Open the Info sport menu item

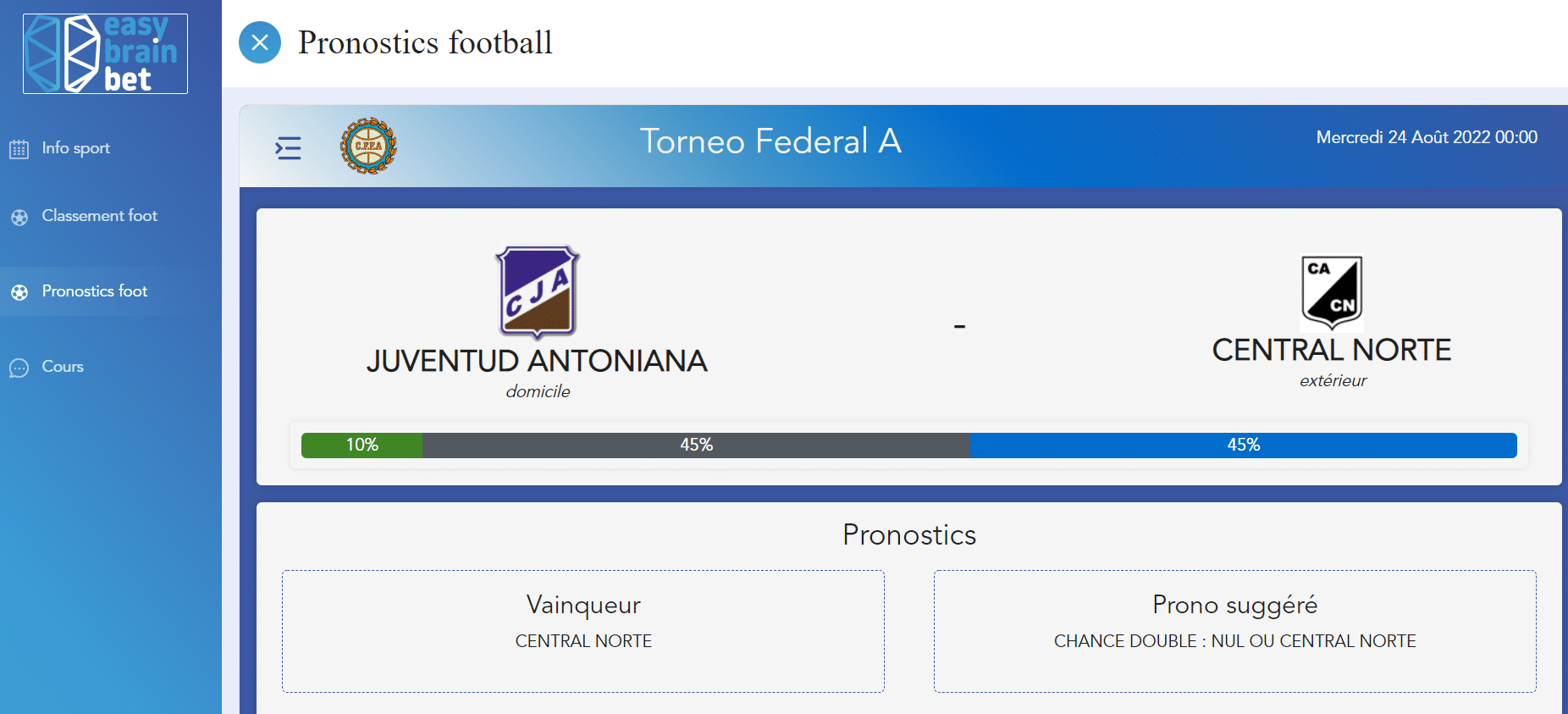pos(111,148)
